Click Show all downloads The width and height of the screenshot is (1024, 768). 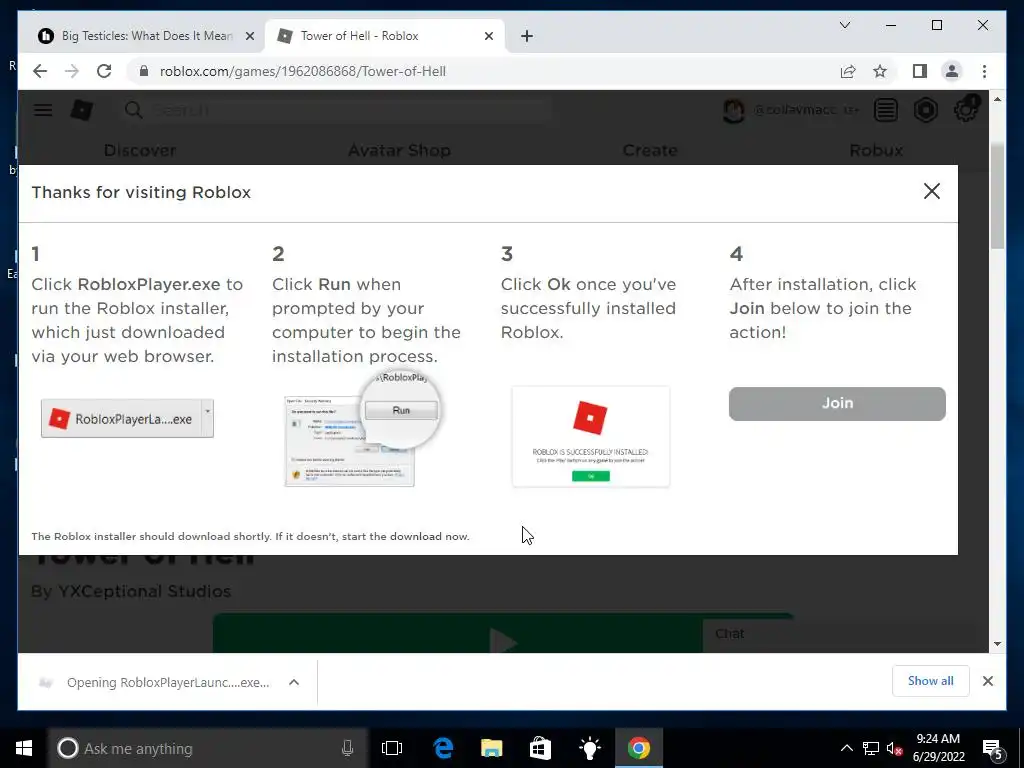coord(930,681)
